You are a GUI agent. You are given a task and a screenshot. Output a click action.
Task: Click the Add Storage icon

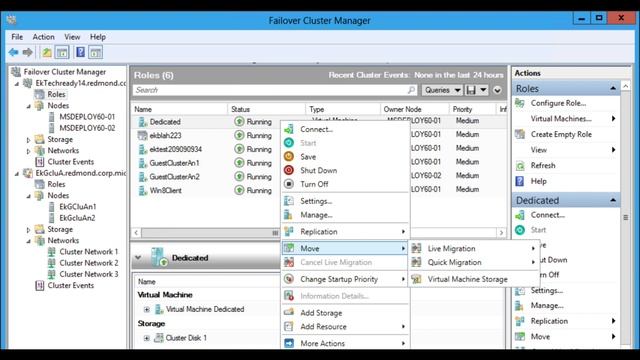click(x=289, y=313)
